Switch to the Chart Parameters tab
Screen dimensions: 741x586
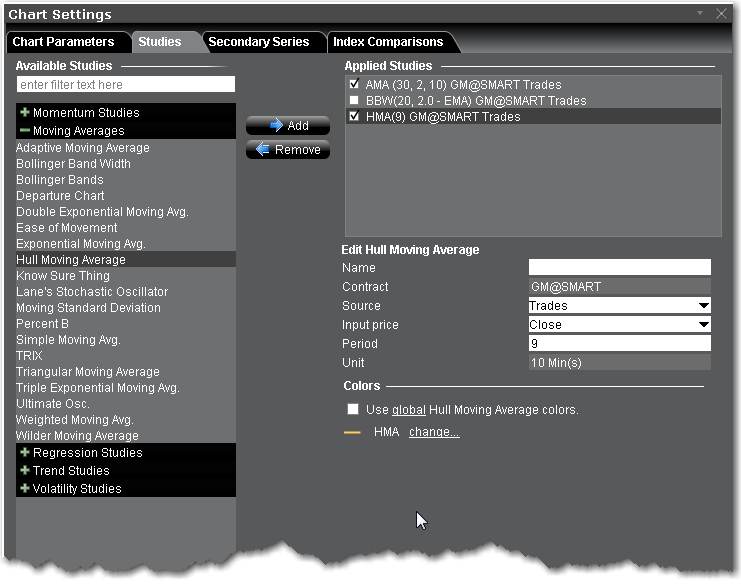coord(63,42)
